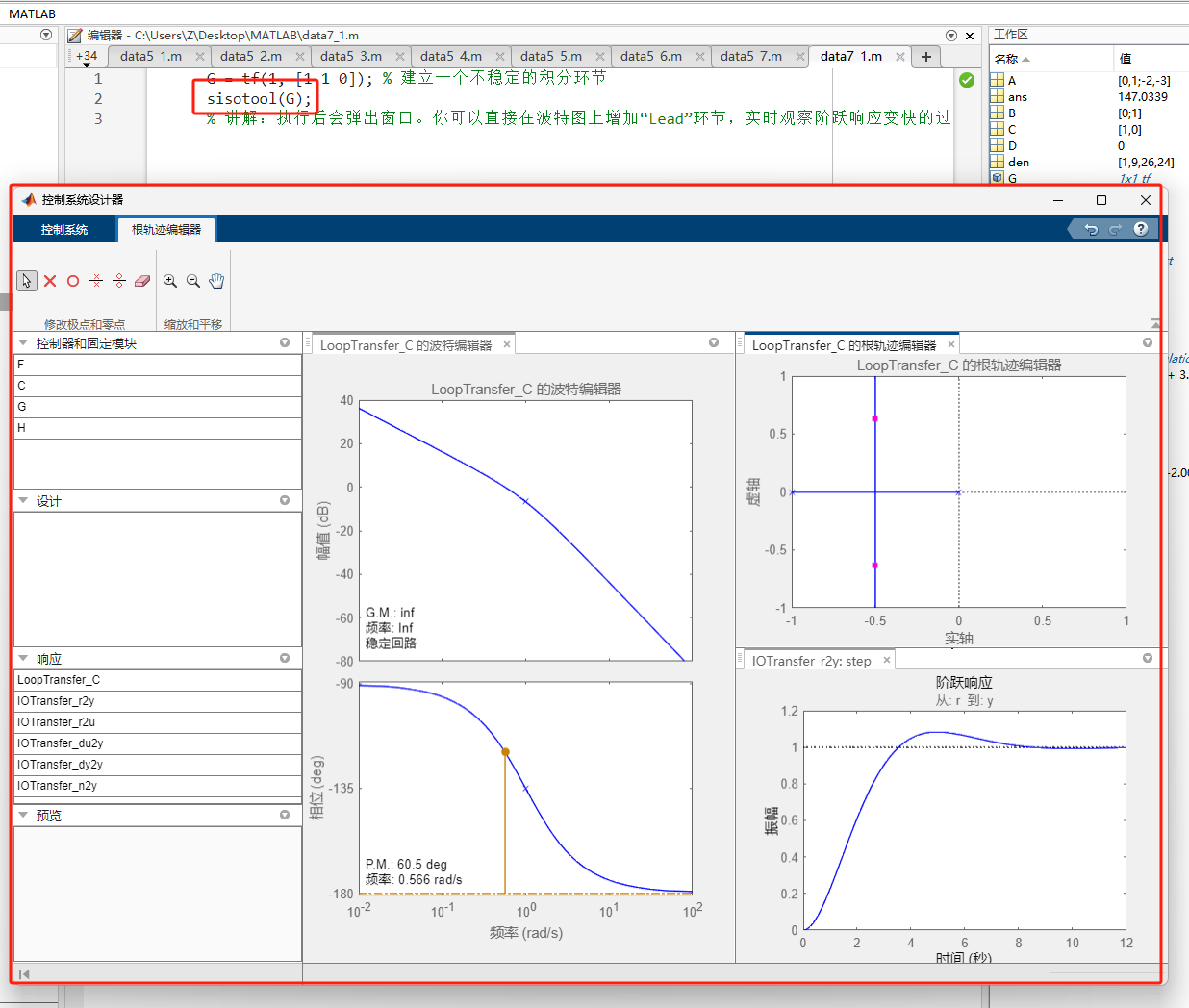Select IOTransfer_du2y in the responses list
Image resolution: width=1189 pixels, height=1008 pixels.
click(x=158, y=743)
